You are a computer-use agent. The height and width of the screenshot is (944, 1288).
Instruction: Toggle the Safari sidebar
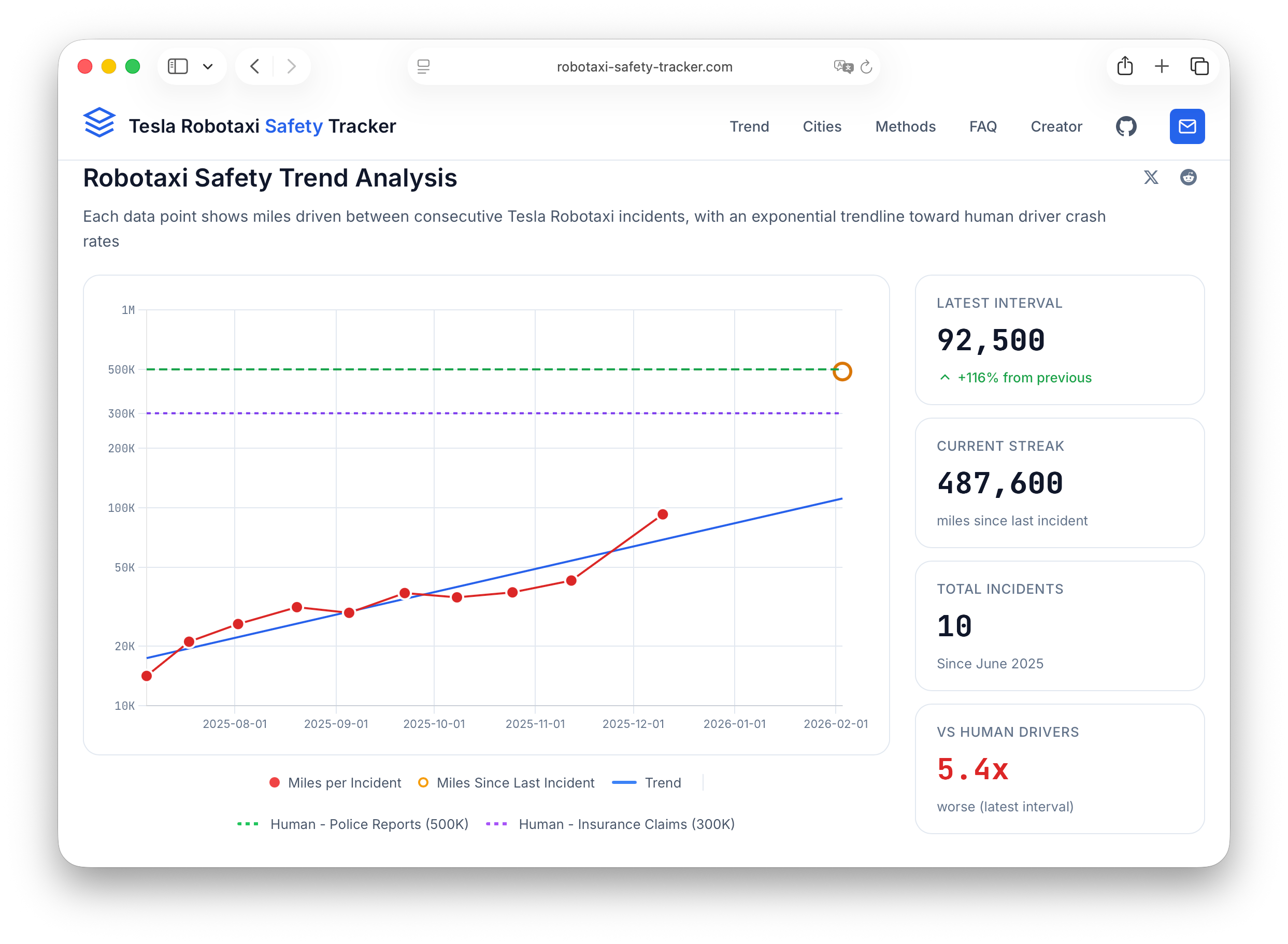pyautogui.click(x=178, y=66)
